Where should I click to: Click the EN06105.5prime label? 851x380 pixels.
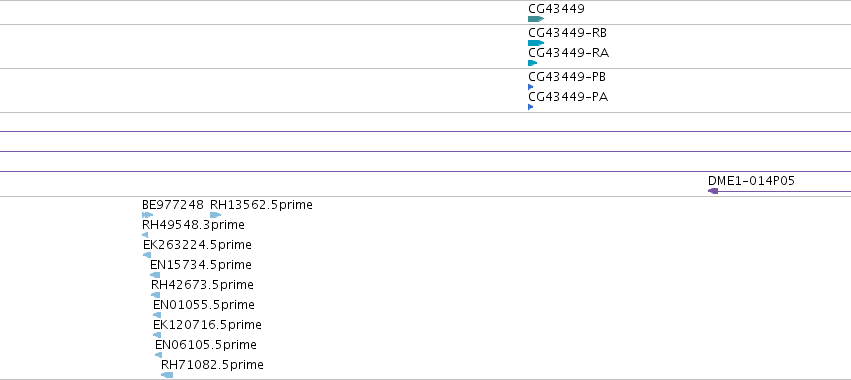point(206,345)
